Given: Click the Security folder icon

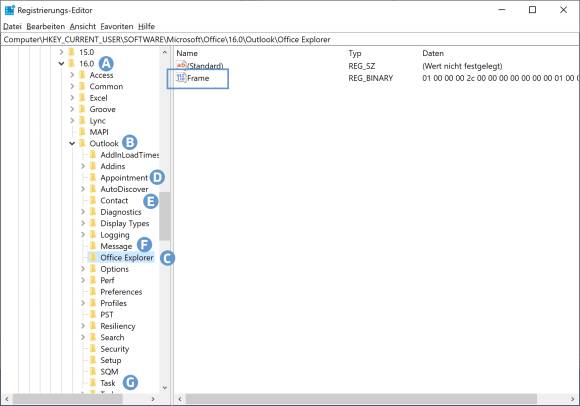Looking at the screenshot, I should (93, 349).
